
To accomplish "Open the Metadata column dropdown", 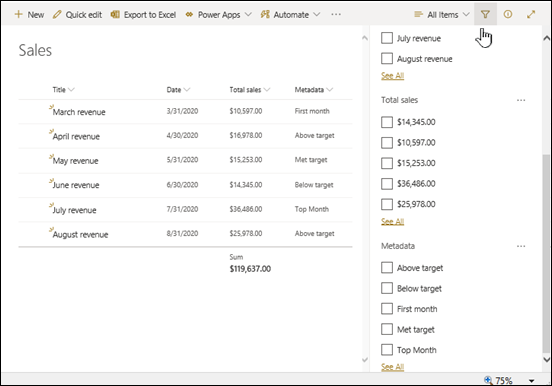I will click(330, 90).
